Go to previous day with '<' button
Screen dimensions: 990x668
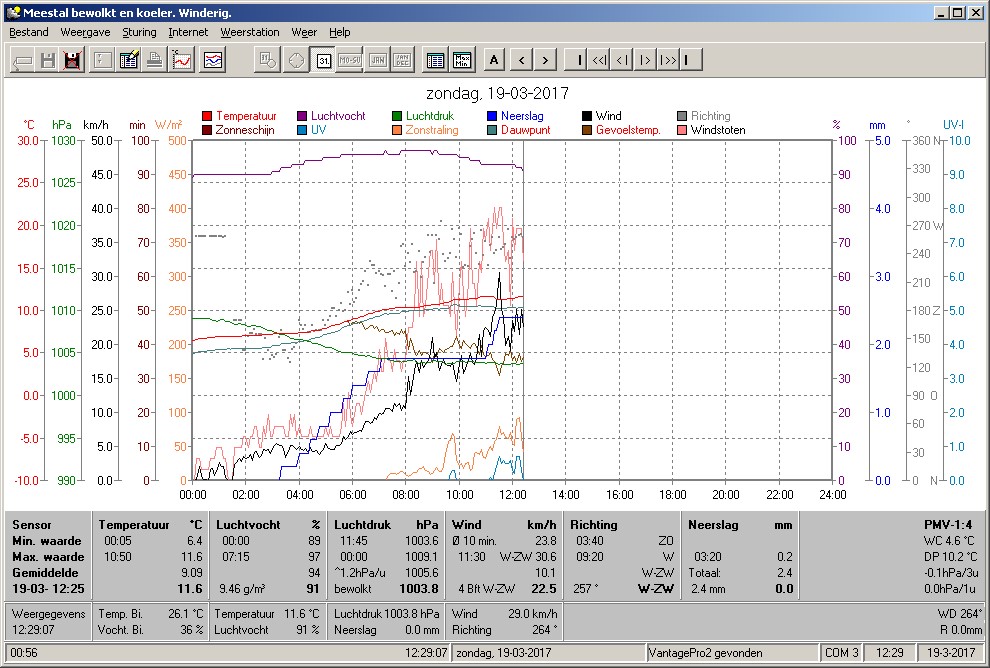[522, 60]
